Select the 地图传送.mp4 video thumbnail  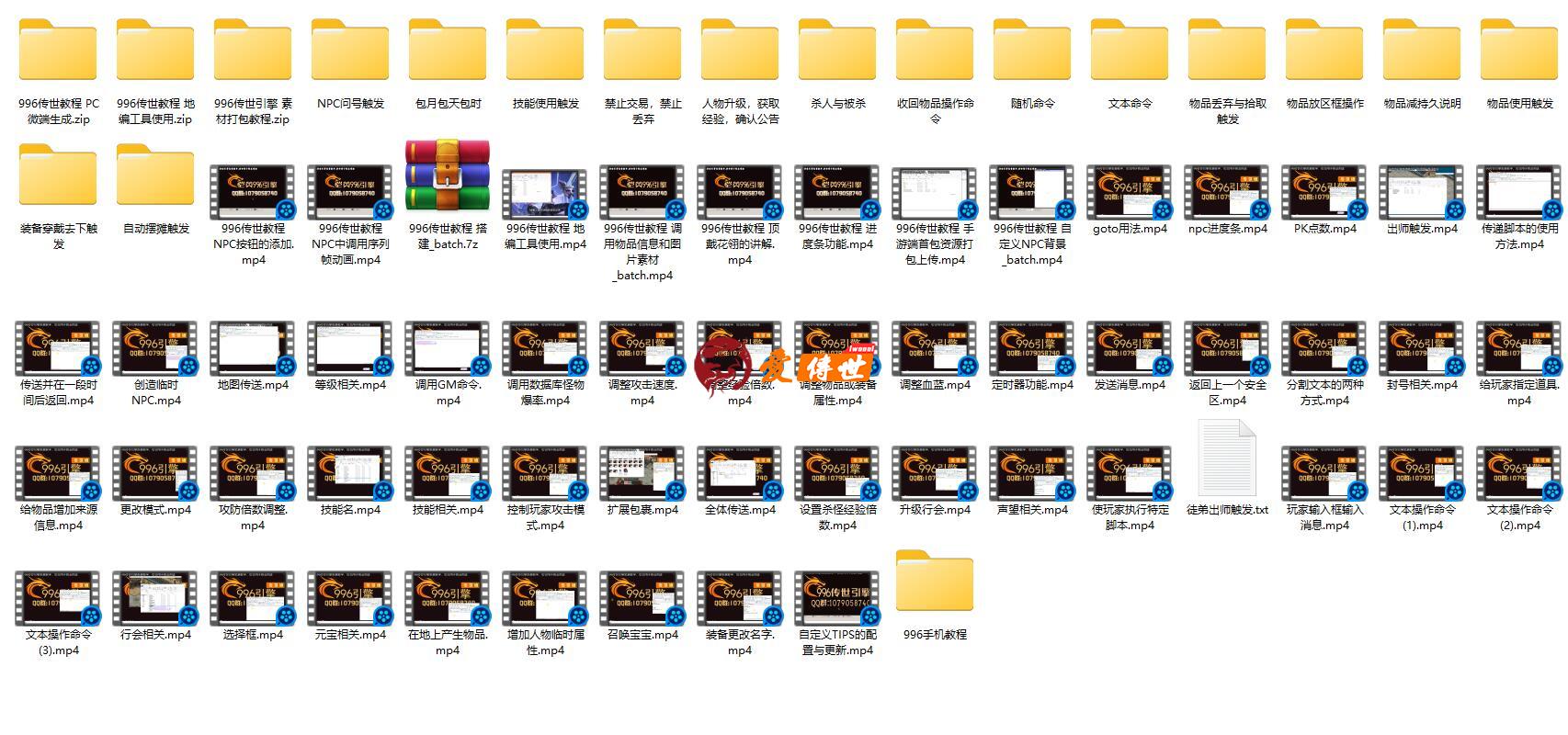point(253,349)
